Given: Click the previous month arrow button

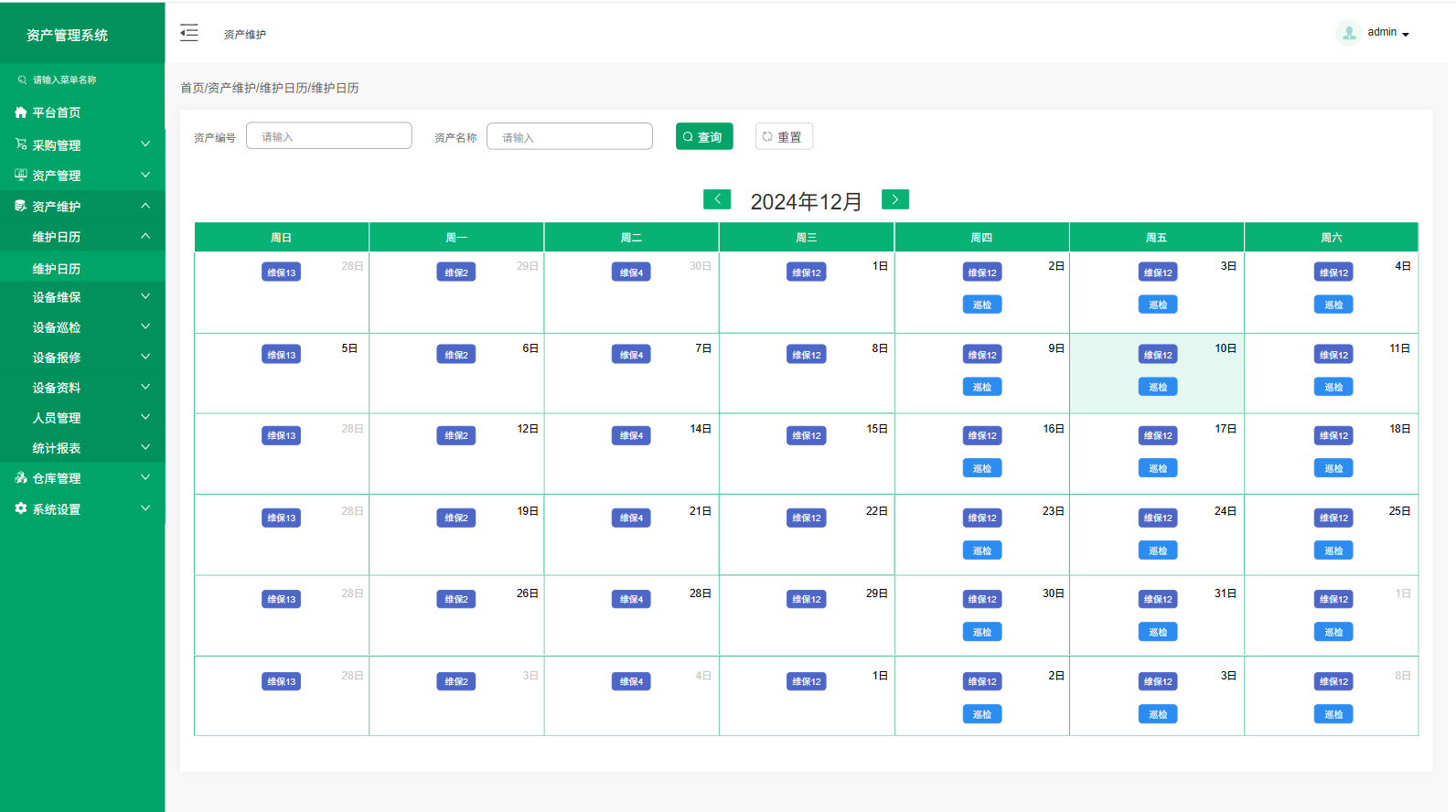Looking at the screenshot, I should (x=717, y=199).
